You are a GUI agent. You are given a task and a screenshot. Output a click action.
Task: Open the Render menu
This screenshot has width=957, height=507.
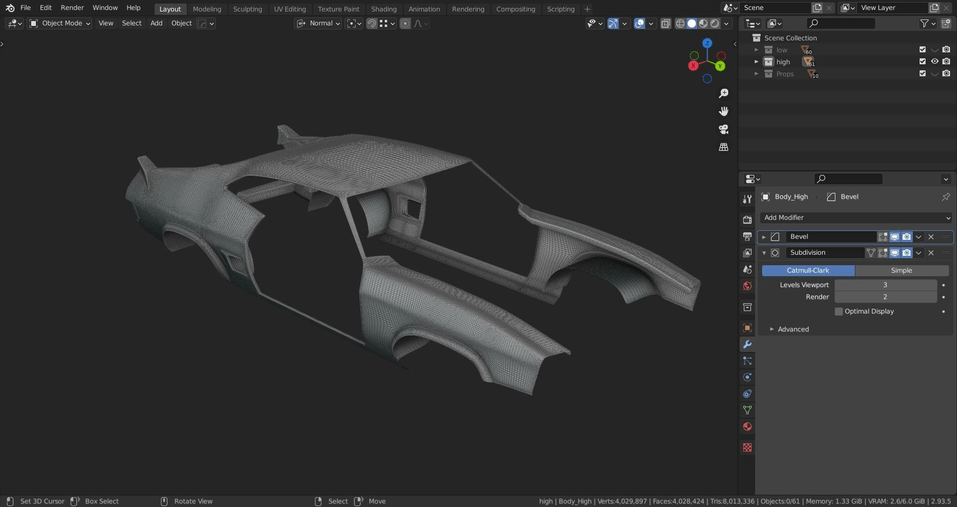coord(72,8)
